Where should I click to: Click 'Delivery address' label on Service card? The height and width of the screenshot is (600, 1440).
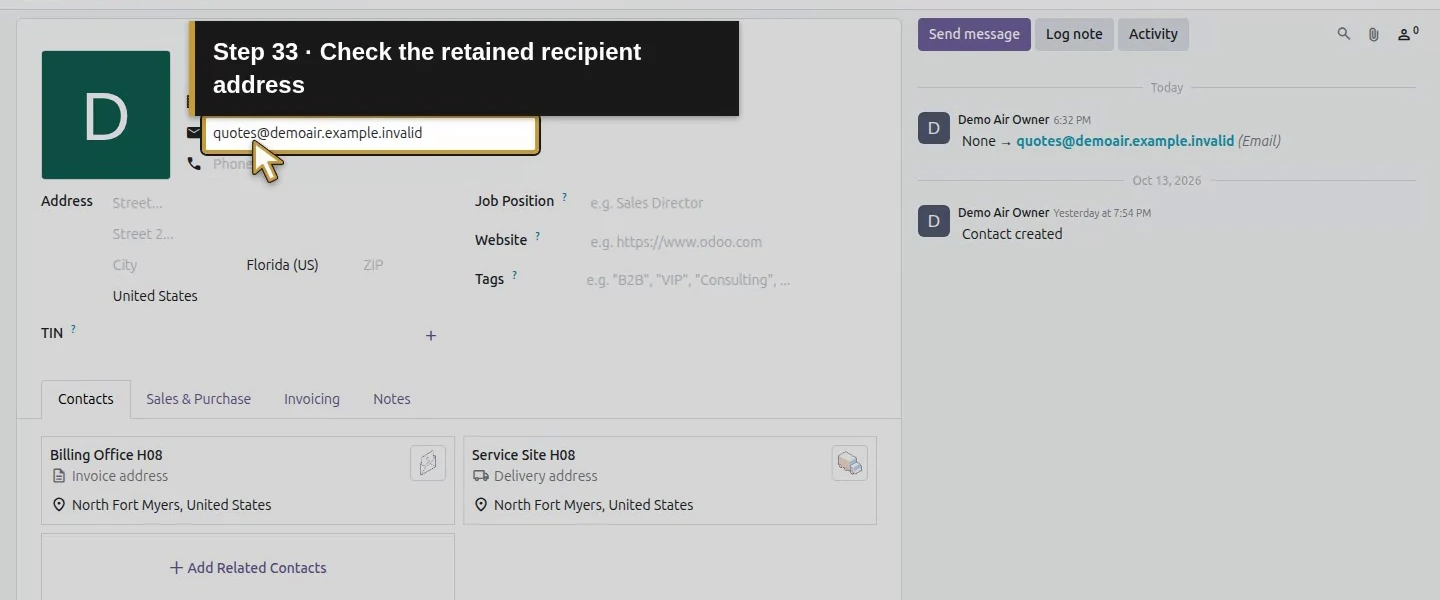click(x=546, y=476)
